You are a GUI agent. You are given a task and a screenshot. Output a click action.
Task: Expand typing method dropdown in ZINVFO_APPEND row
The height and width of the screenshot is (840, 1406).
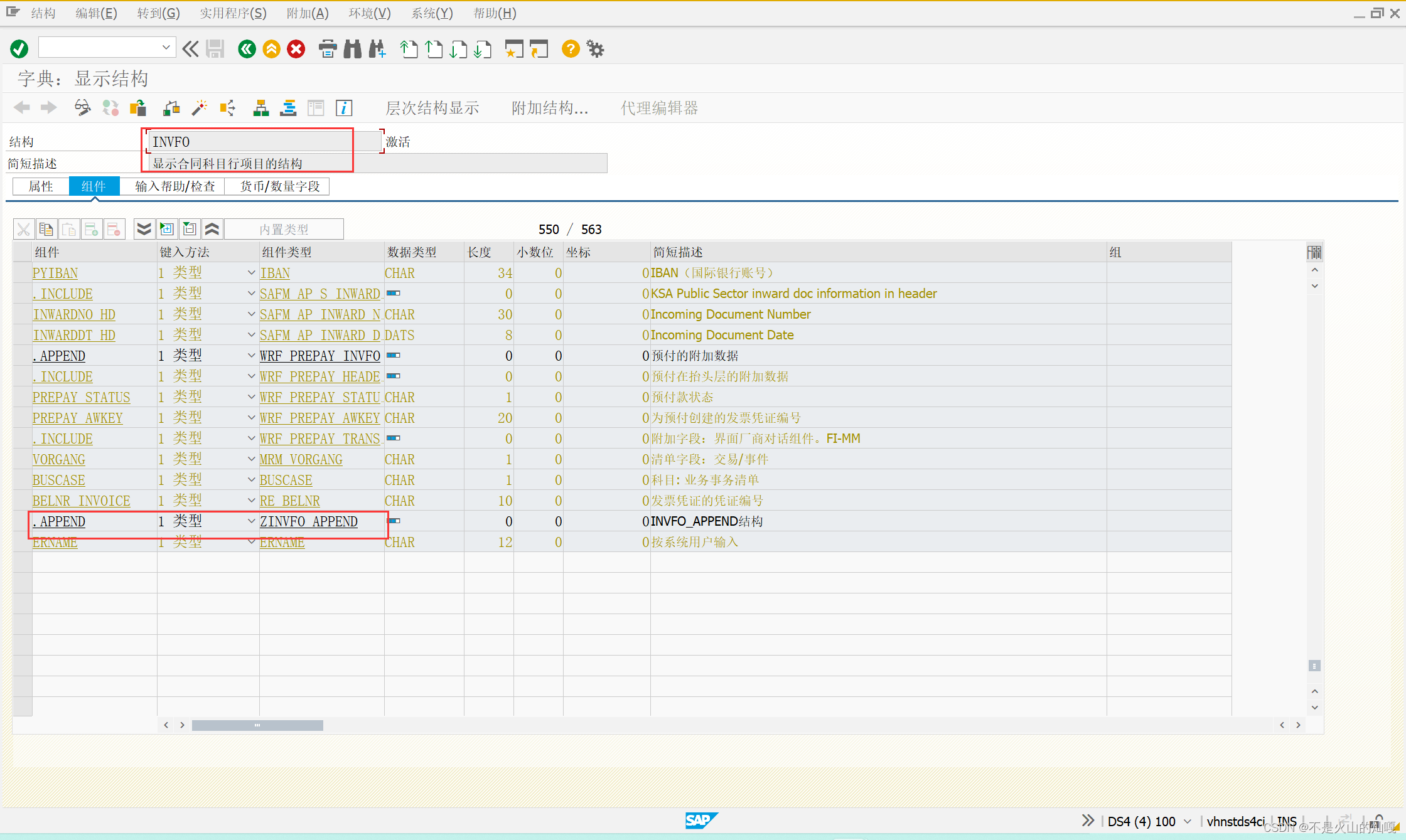point(251,521)
